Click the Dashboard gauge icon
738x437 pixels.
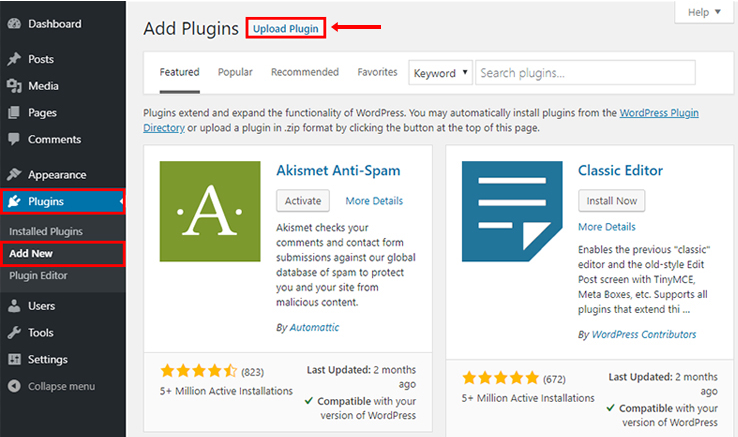click(x=15, y=24)
